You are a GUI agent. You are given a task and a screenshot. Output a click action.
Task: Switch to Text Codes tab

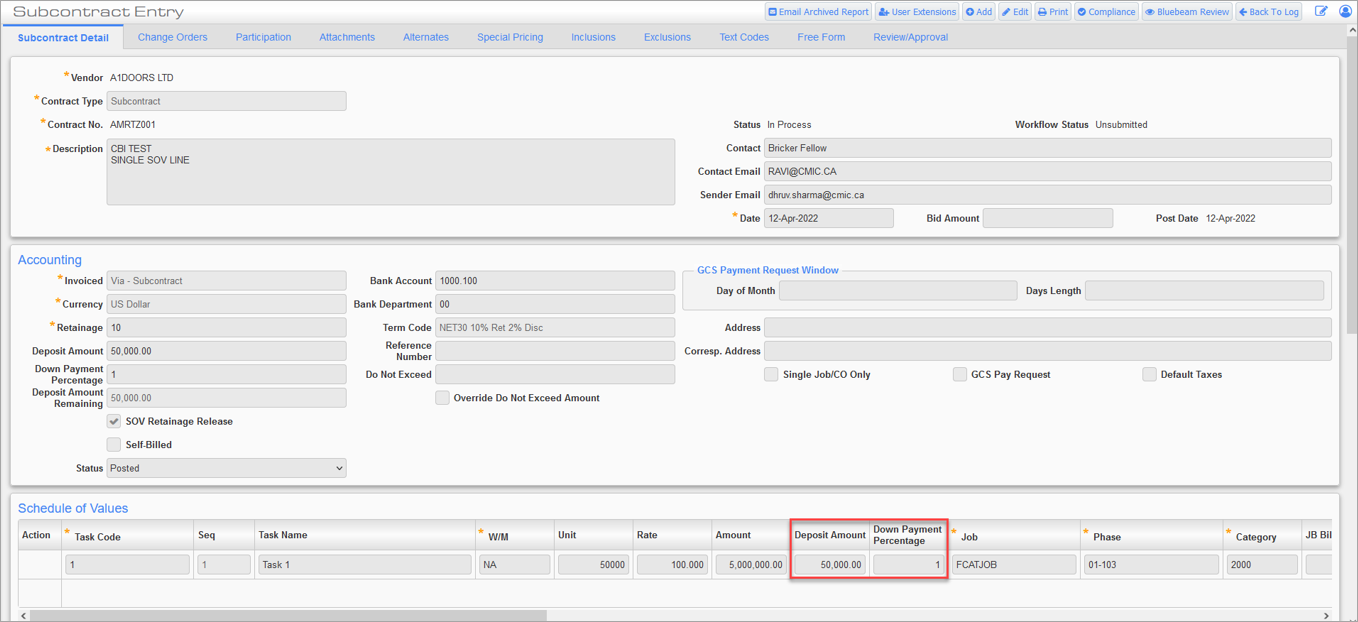[x=744, y=37]
